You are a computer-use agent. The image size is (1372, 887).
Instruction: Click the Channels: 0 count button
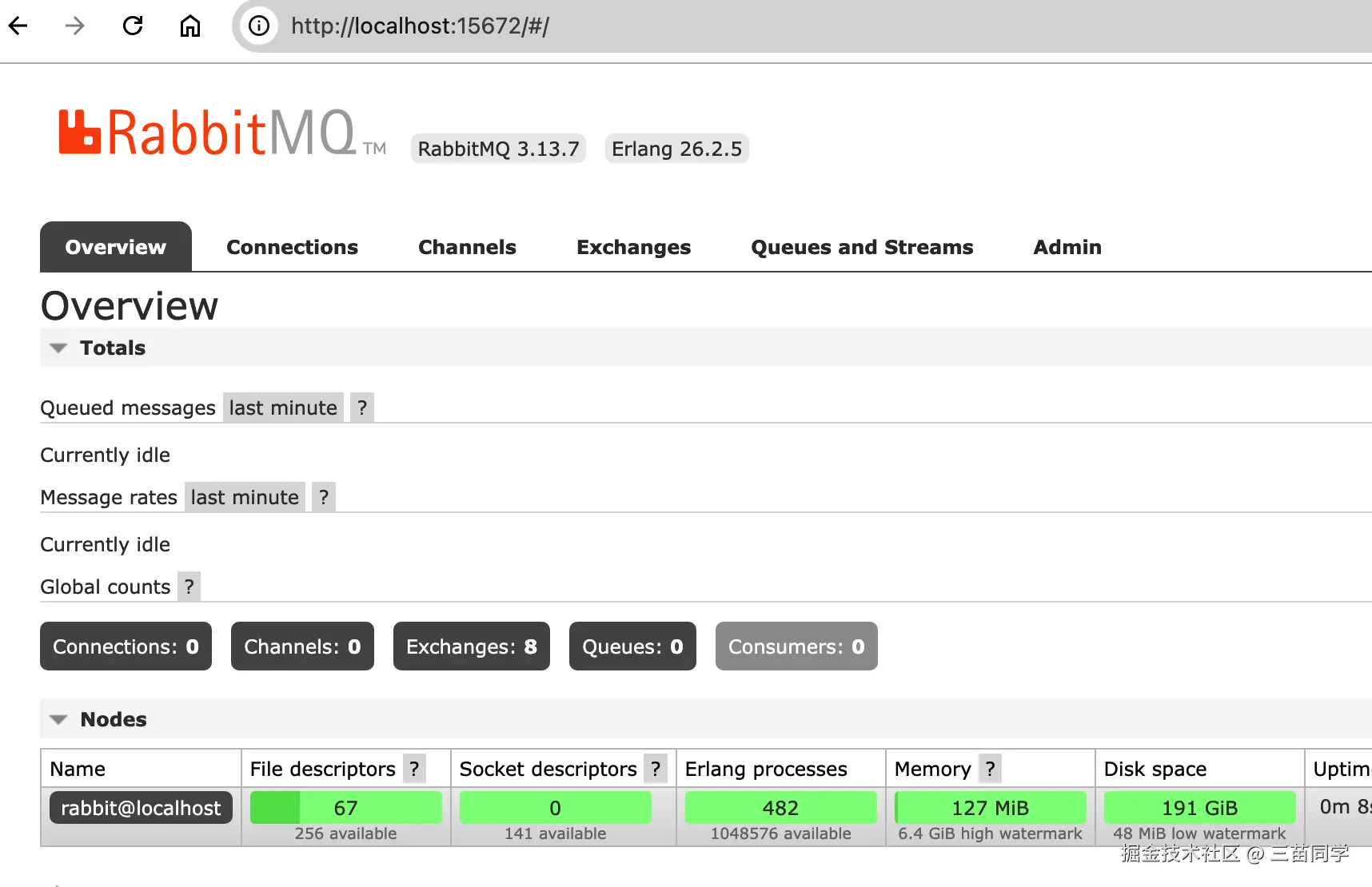pos(302,646)
